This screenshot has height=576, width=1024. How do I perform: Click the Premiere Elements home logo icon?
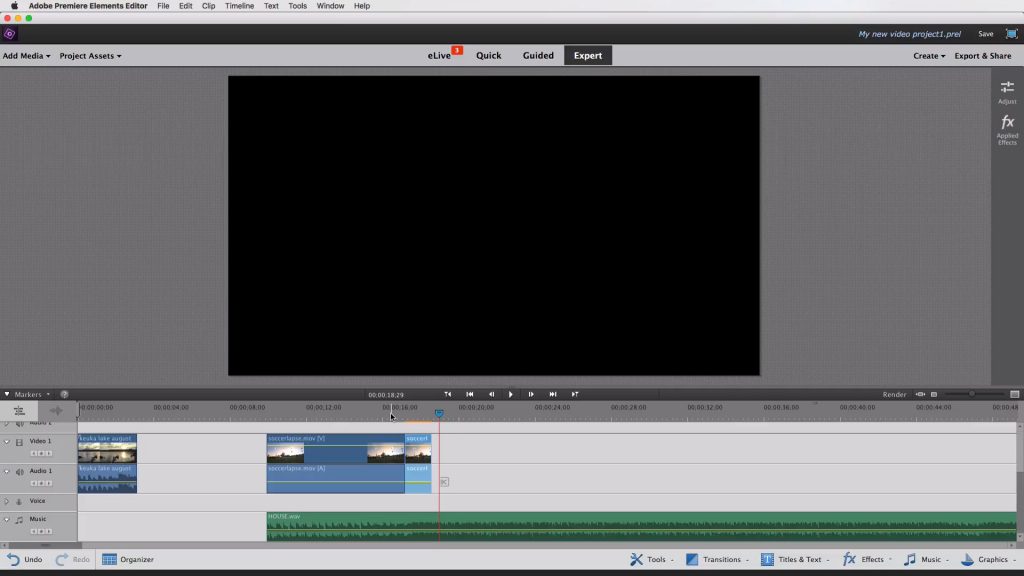tap(10, 34)
